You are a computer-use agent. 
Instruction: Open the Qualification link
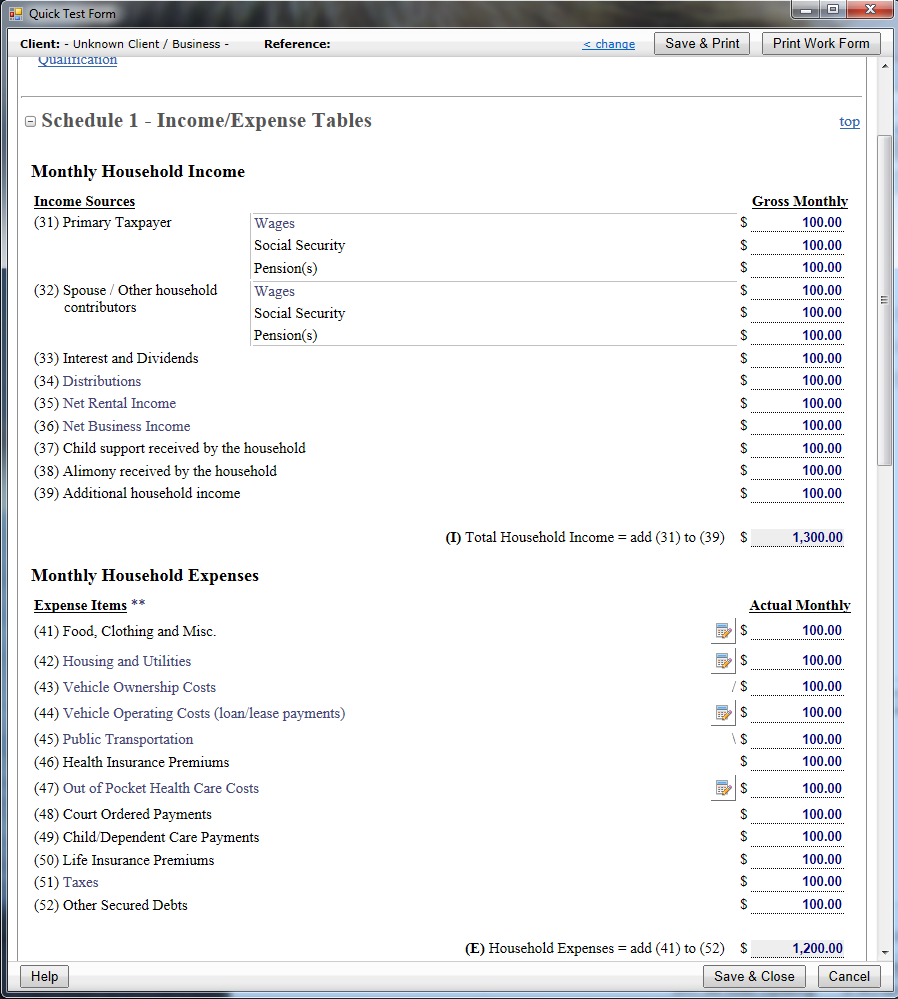click(77, 60)
